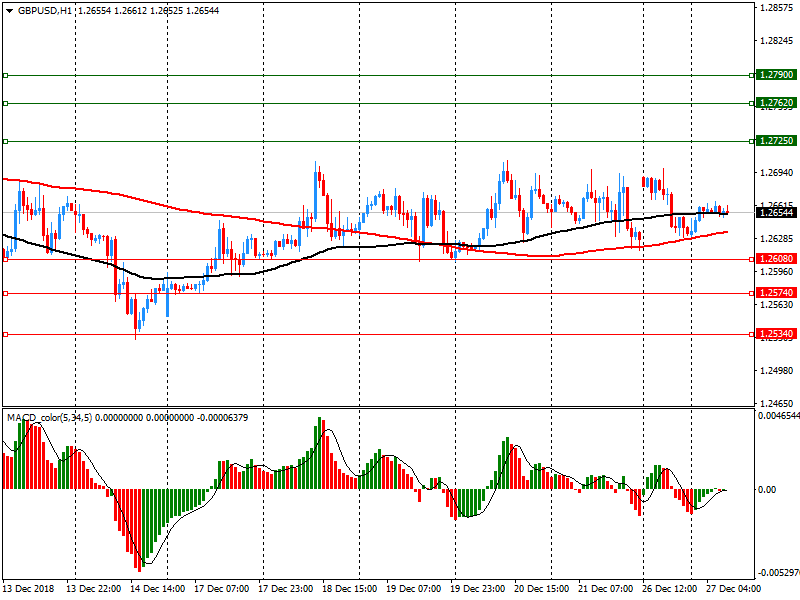The image size is (800, 600).
Task: Select the red 1.26080 price level tag
Action: [x=776, y=259]
